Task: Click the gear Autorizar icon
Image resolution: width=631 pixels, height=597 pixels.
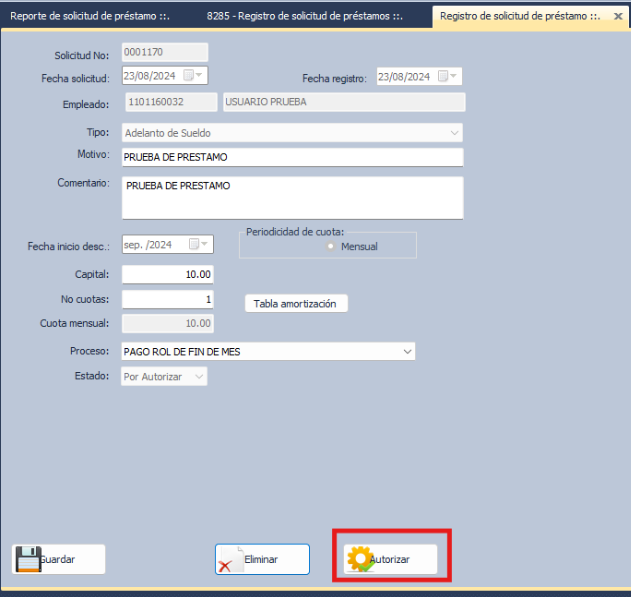Action: pyautogui.click(x=359, y=559)
